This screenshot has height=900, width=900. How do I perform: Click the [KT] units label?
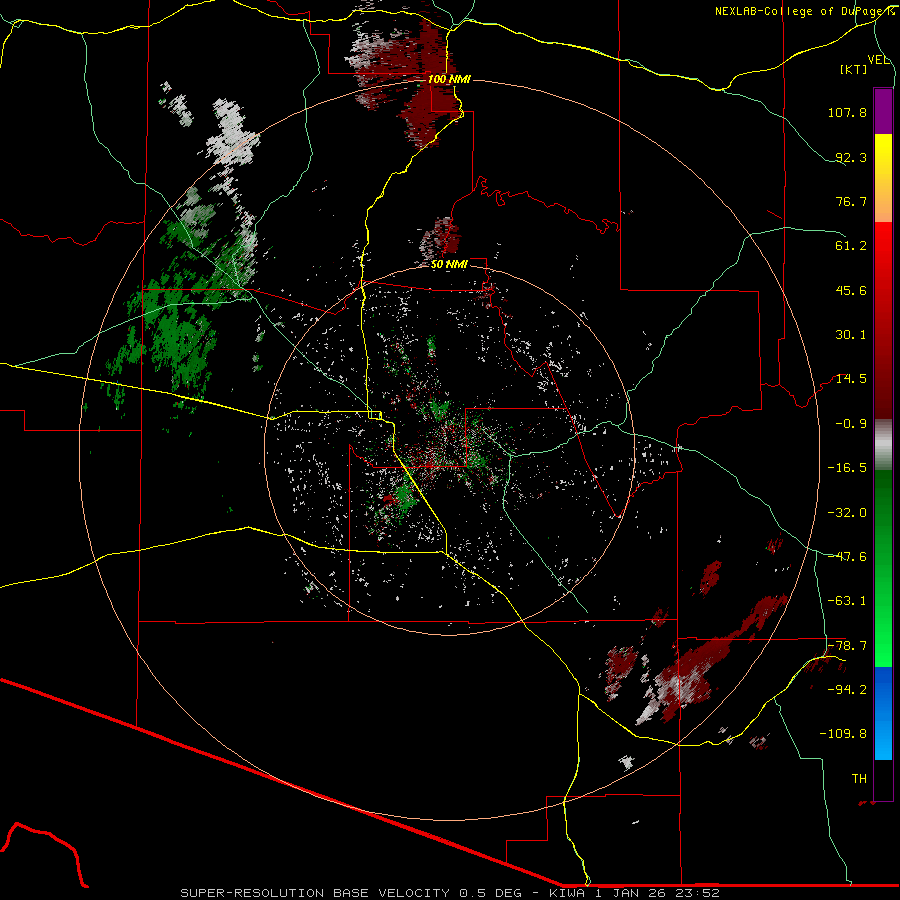coord(854,69)
